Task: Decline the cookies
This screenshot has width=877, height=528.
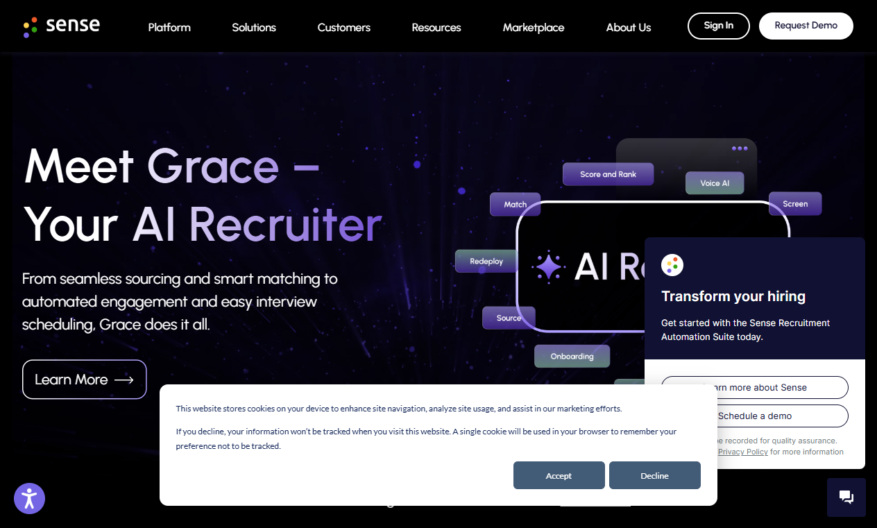Action: [x=654, y=475]
